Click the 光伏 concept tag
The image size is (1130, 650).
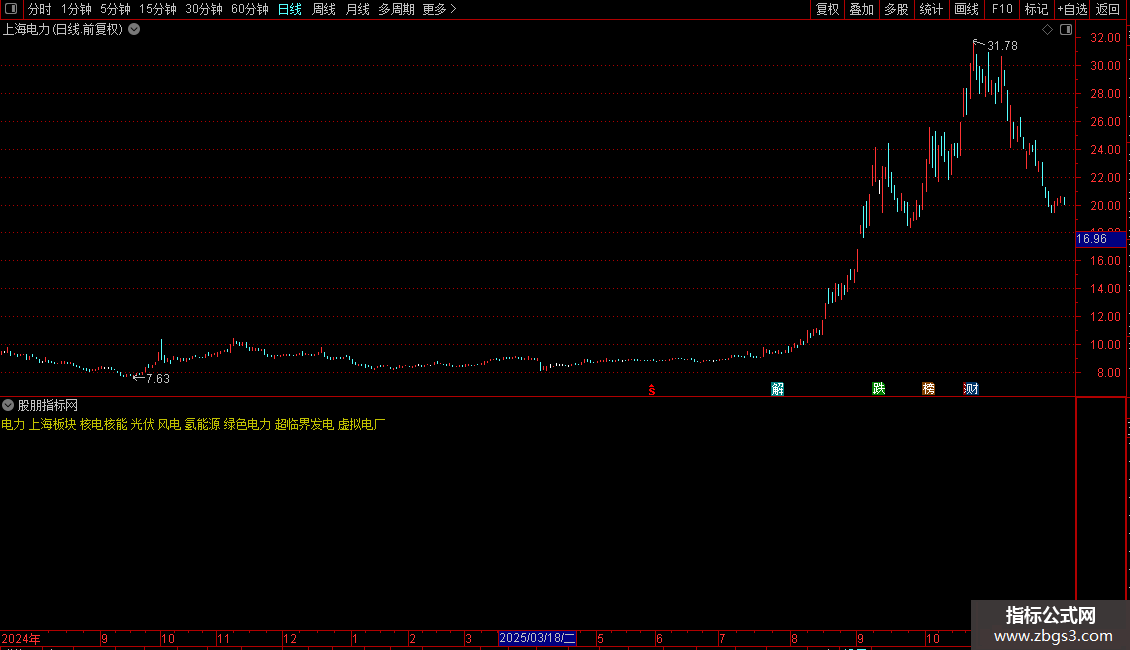coord(143,424)
